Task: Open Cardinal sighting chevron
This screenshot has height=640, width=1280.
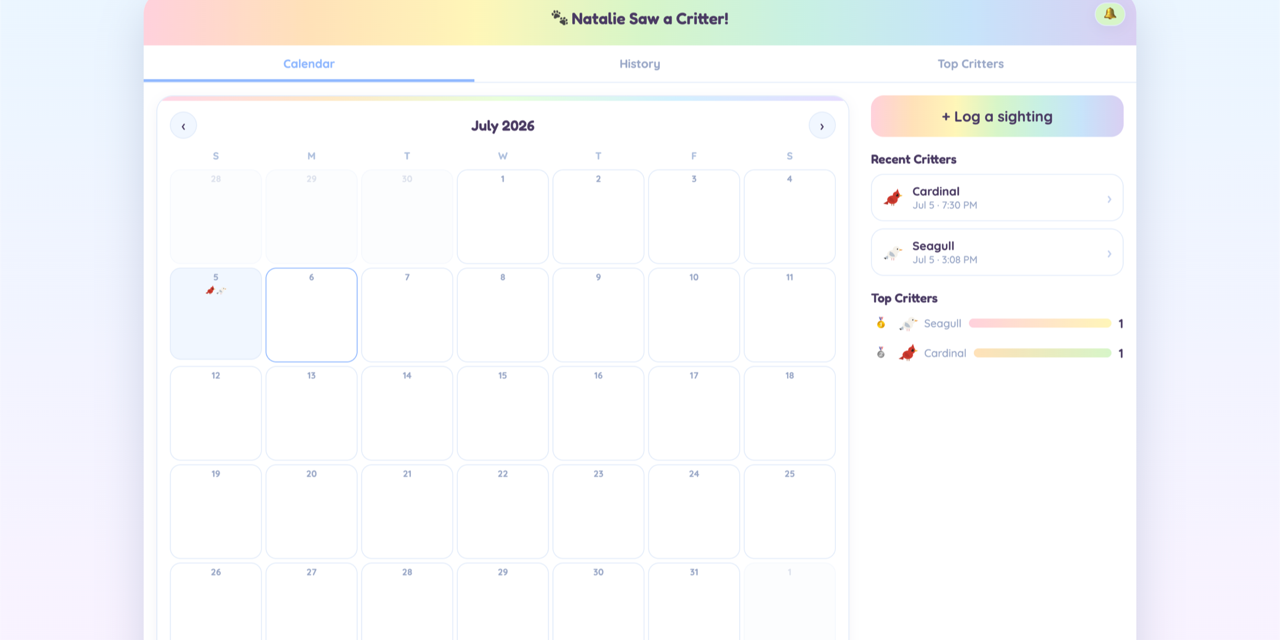Action: coord(1109,199)
